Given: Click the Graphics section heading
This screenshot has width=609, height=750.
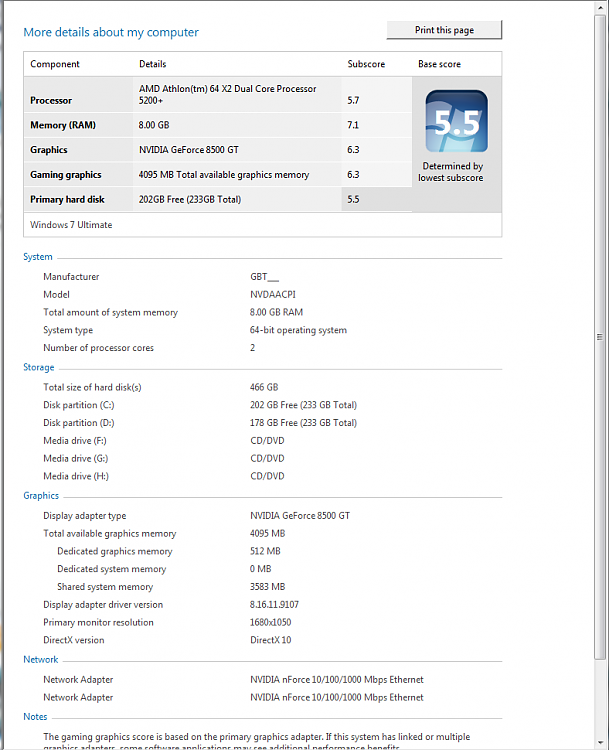Looking at the screenshot, I should 41,496.
